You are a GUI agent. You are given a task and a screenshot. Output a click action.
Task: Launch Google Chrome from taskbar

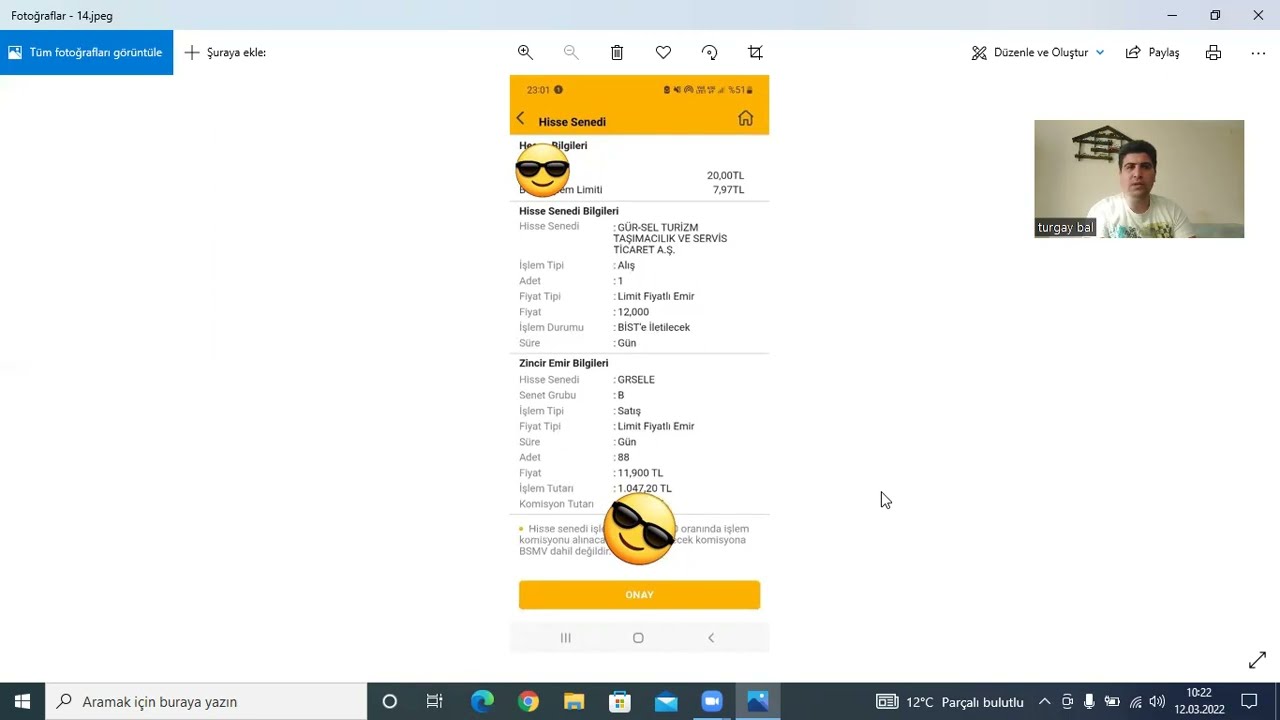[528, 701]
